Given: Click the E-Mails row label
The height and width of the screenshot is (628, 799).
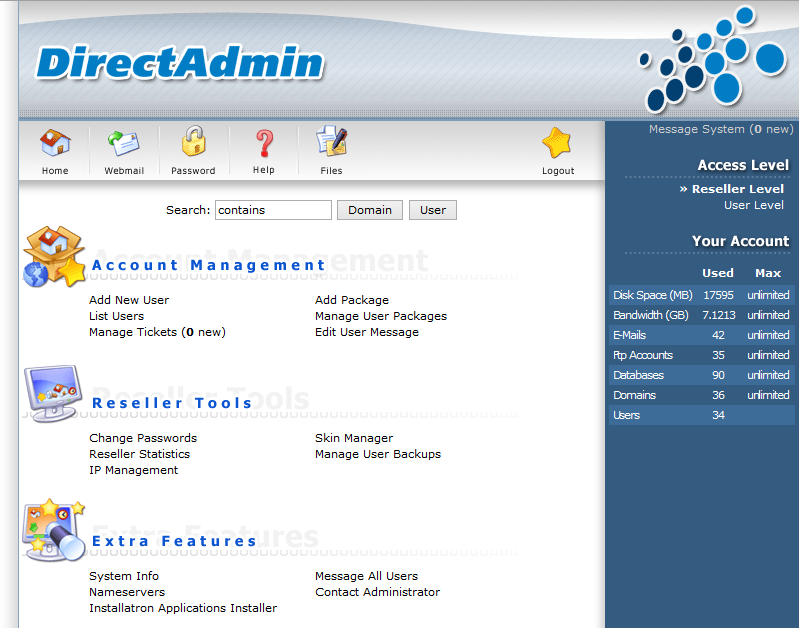Looking at the screenshot, I should pyautogui.click(x=629, y=335).
